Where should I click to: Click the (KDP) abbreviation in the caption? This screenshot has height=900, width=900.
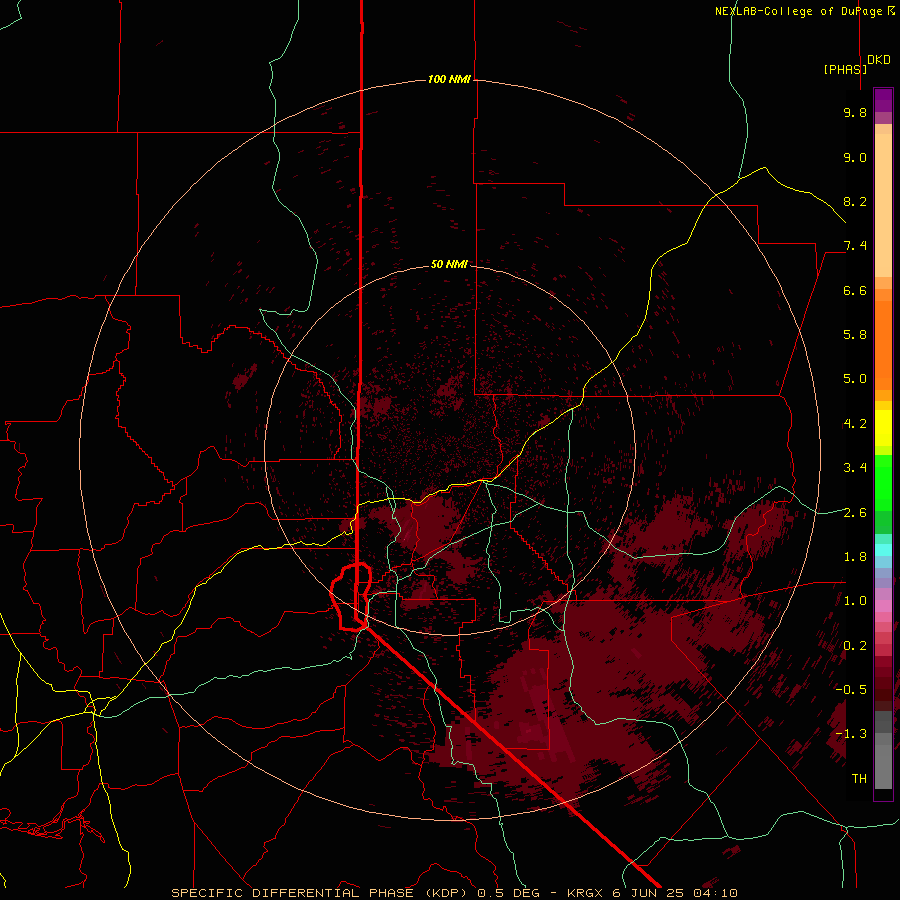coord(445,893)
